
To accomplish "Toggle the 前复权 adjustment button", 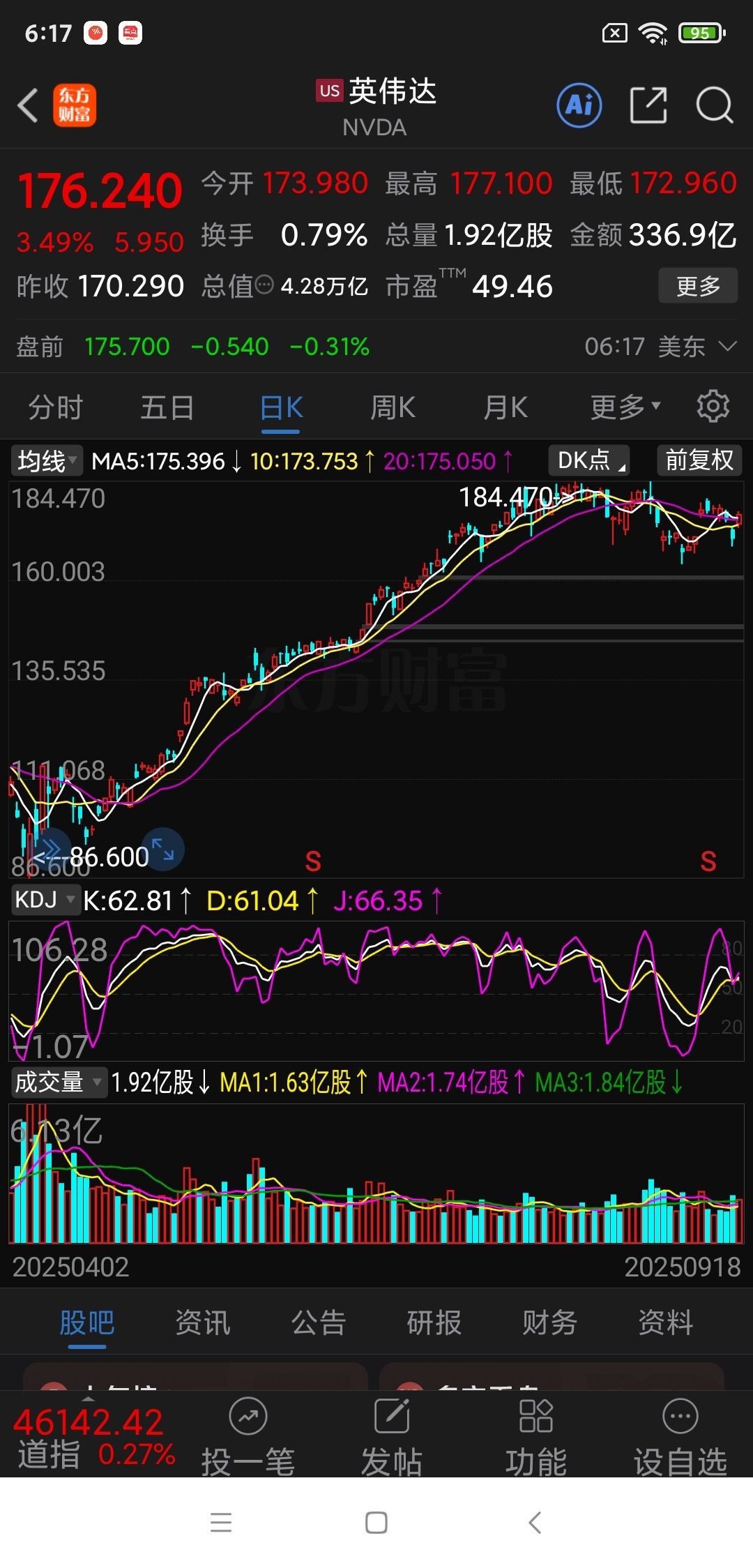I will point(699,460).
